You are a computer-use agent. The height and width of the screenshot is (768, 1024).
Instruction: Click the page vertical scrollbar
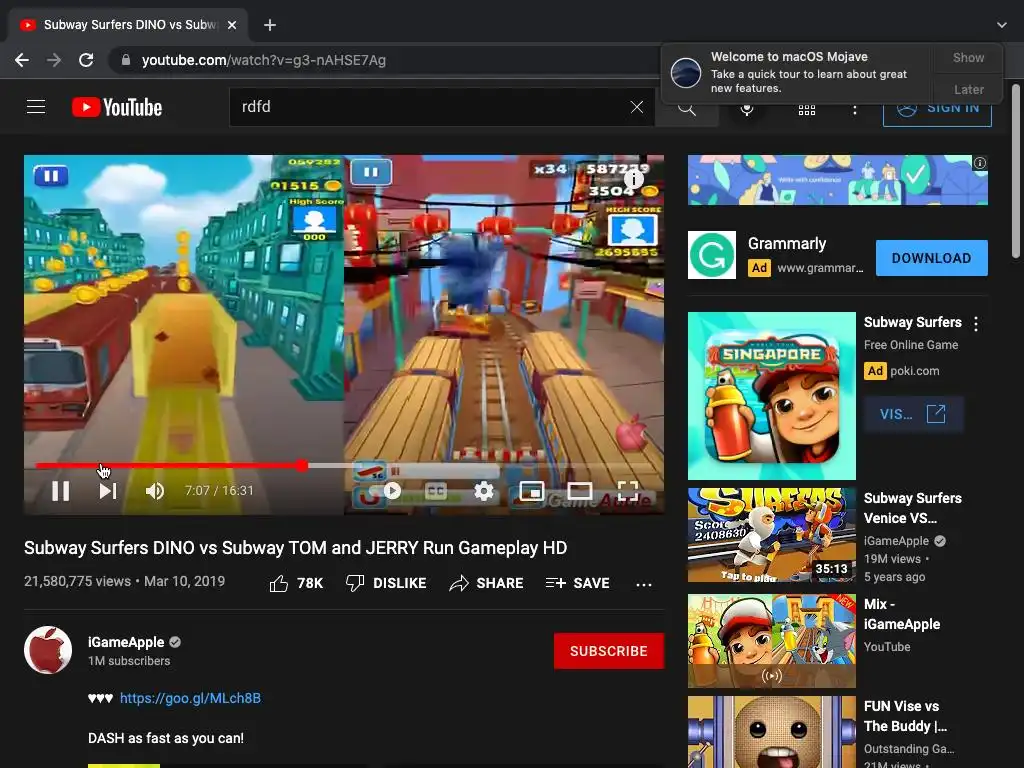(x=1016, y=171)
